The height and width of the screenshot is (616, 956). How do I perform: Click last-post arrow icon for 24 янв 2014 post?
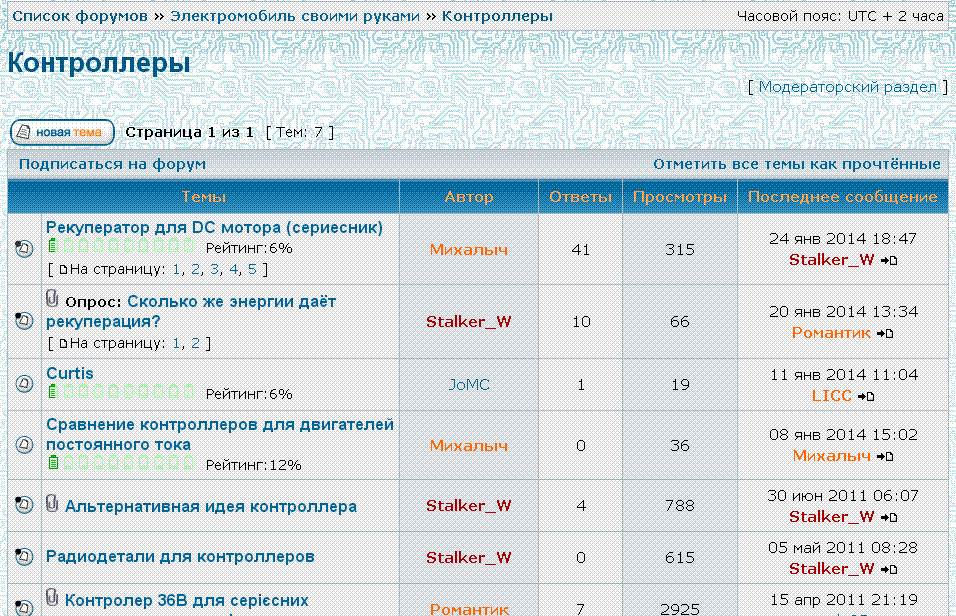(889, 260)
